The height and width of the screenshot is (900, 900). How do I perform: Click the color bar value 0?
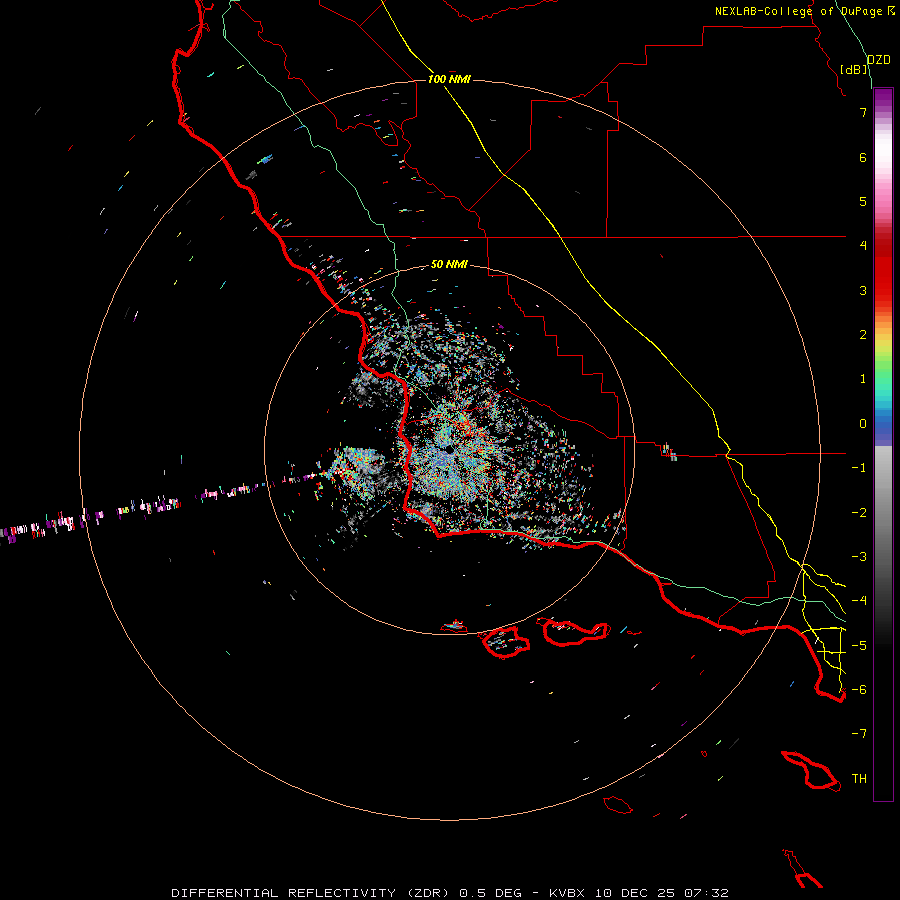[863, 424]
